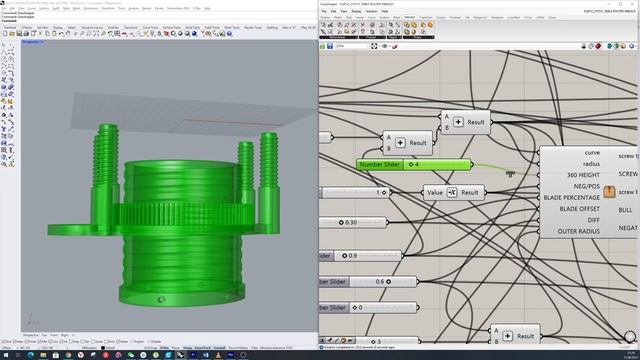The width and height of the screenshot is (640, 360).
Task: Click the last blue sphere icon on Grasshopper canvas toolbar
Action: pos(631,46)
